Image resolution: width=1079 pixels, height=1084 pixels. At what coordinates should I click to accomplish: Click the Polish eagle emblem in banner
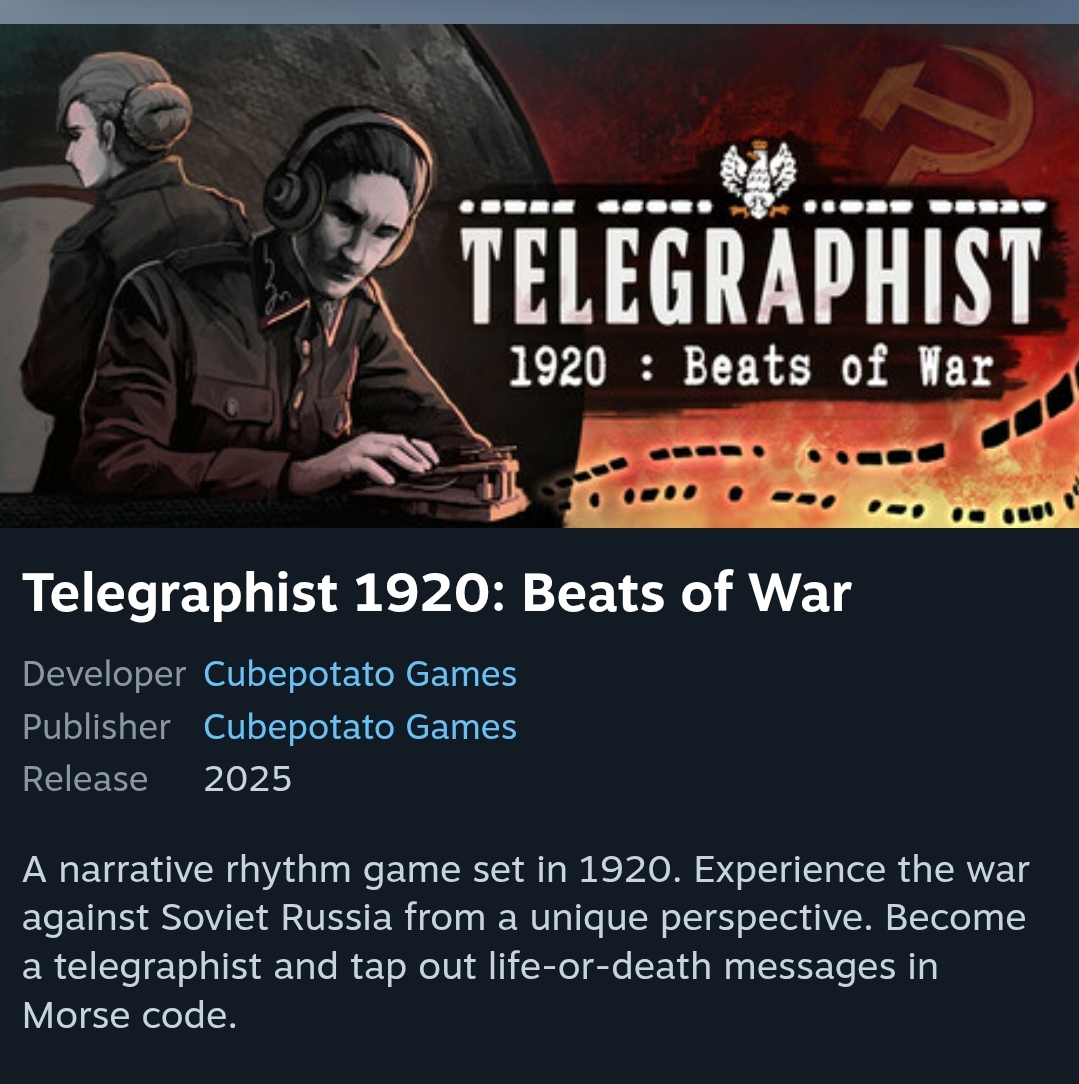tap(758, 179)
